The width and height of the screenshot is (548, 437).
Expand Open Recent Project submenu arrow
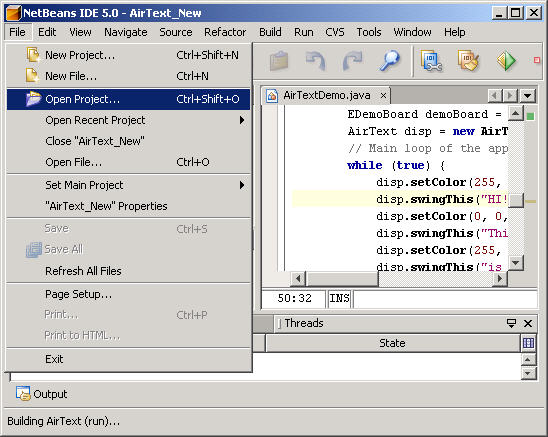pyautogui.click(x=242, y=120)
